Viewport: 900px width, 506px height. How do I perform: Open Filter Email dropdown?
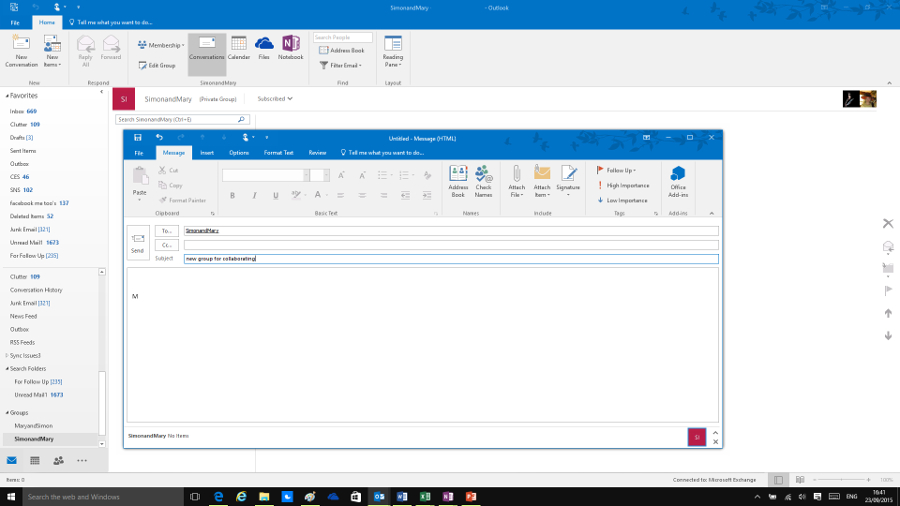[x=341, y=65]
